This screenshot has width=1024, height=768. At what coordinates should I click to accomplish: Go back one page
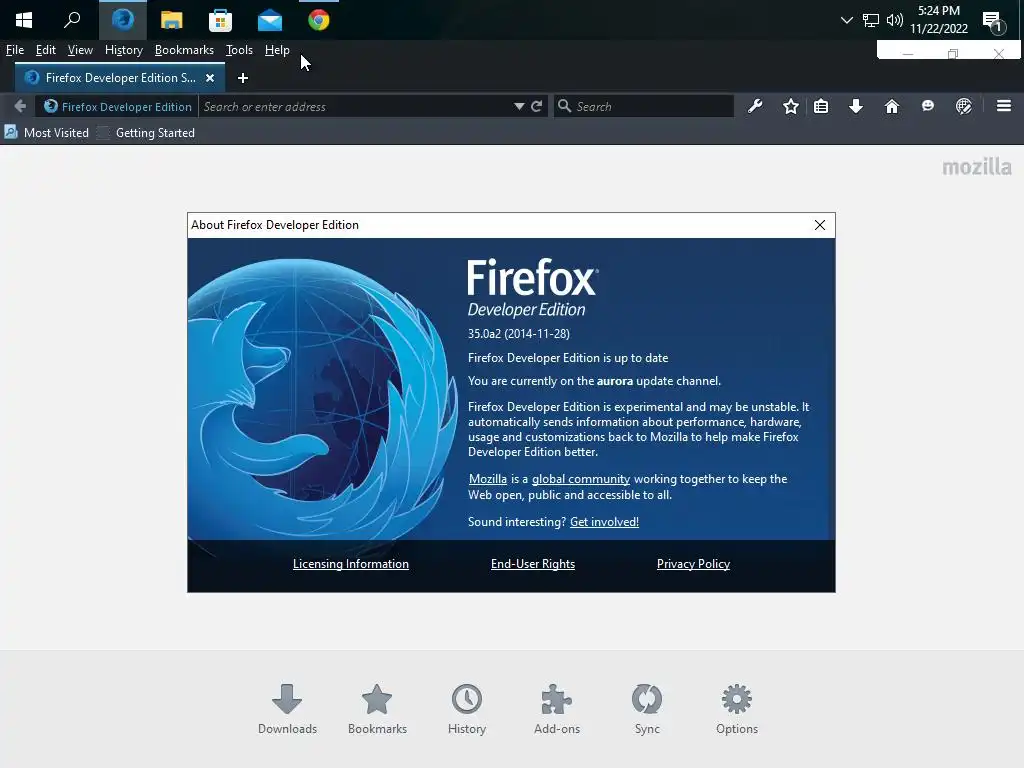pyautogui.click(x=20, y=106)
